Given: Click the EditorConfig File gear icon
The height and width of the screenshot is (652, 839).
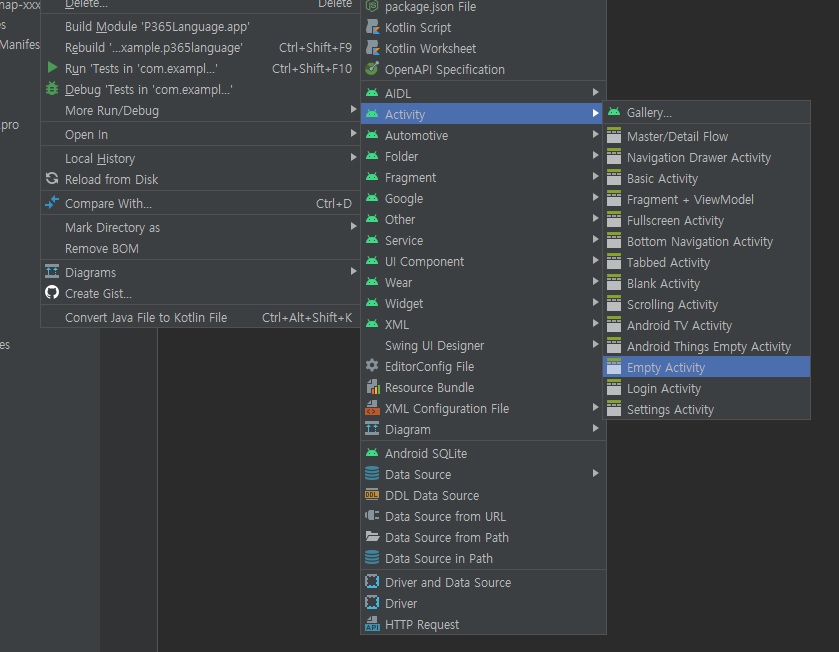Looking at the screenshot, I should point(372,365).
